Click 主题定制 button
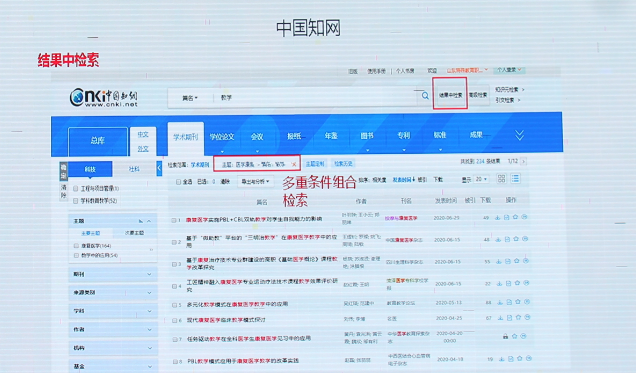 tap(315, 164)
